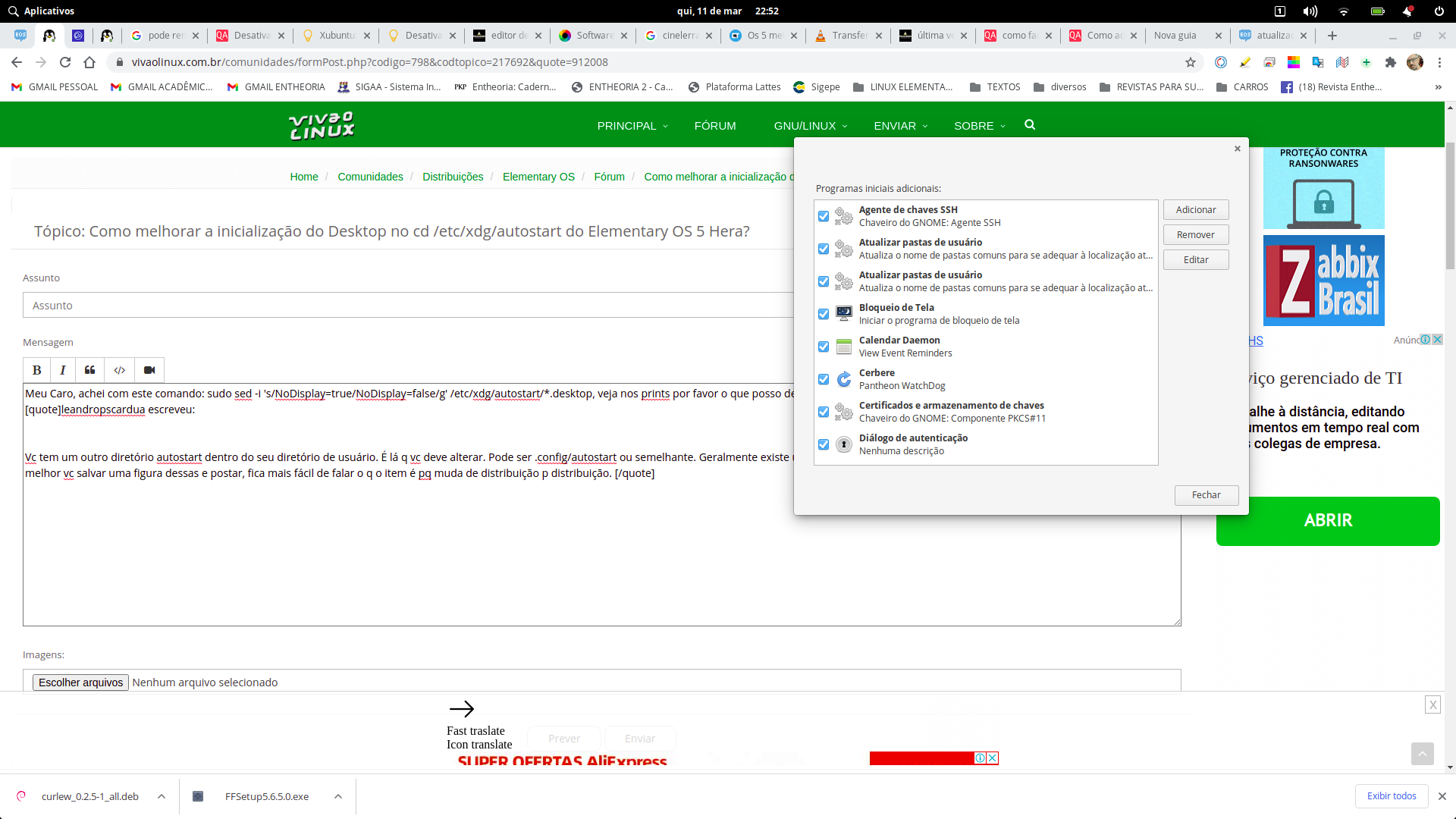Expand options for curlew_0.2.5-1_all.deb download
Viewport: 1456px width, 819px height.
[162, 796]
